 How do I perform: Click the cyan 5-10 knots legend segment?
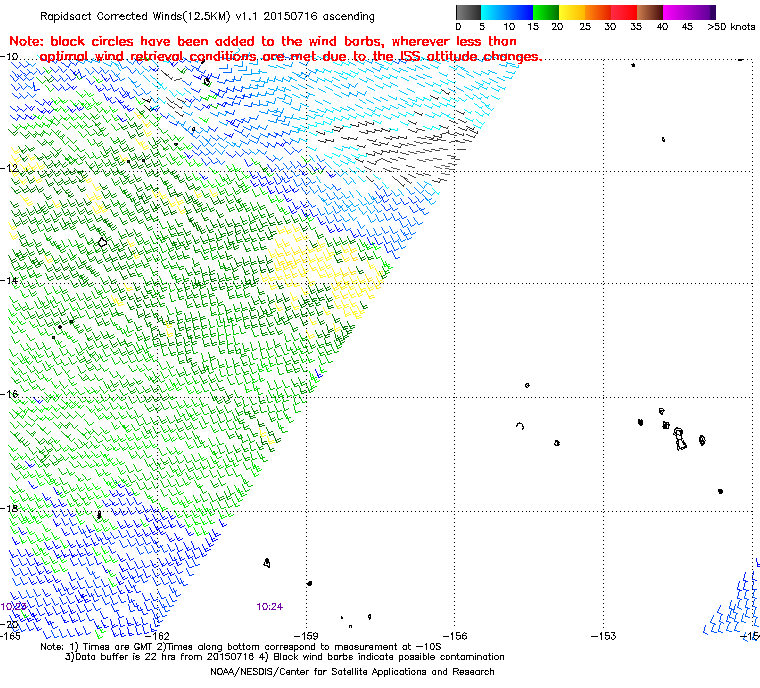pyautogui.click(x=494, y=12)
